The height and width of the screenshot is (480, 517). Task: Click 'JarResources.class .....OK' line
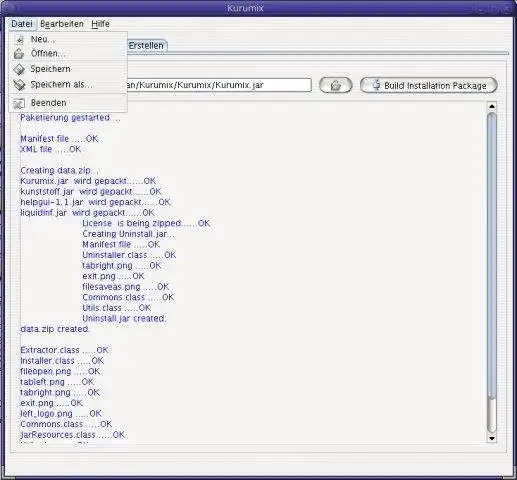(x=72, y=435)
